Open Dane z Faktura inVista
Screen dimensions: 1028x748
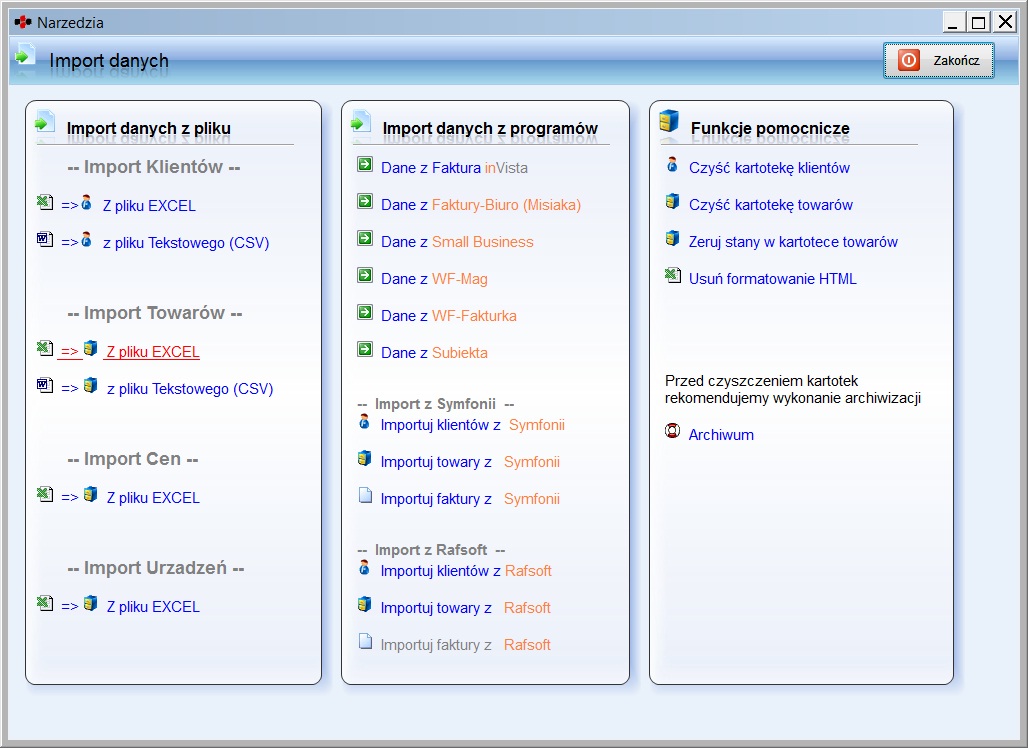click(x=454, y=168)
